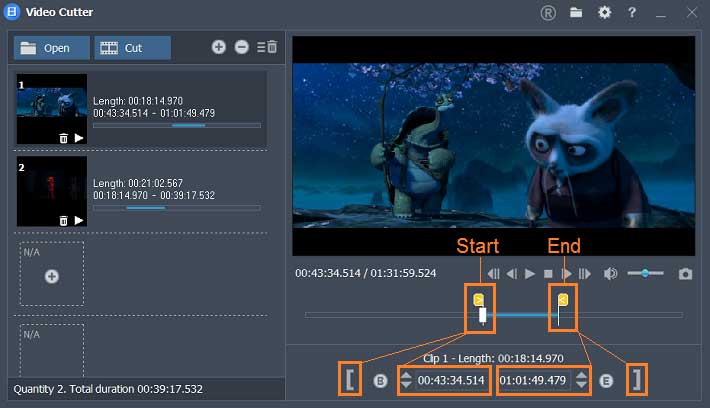The width and height of the screenshot is (710, 408).
Task: Click the yellow end marker on timeline
Action: click(563, 300)
